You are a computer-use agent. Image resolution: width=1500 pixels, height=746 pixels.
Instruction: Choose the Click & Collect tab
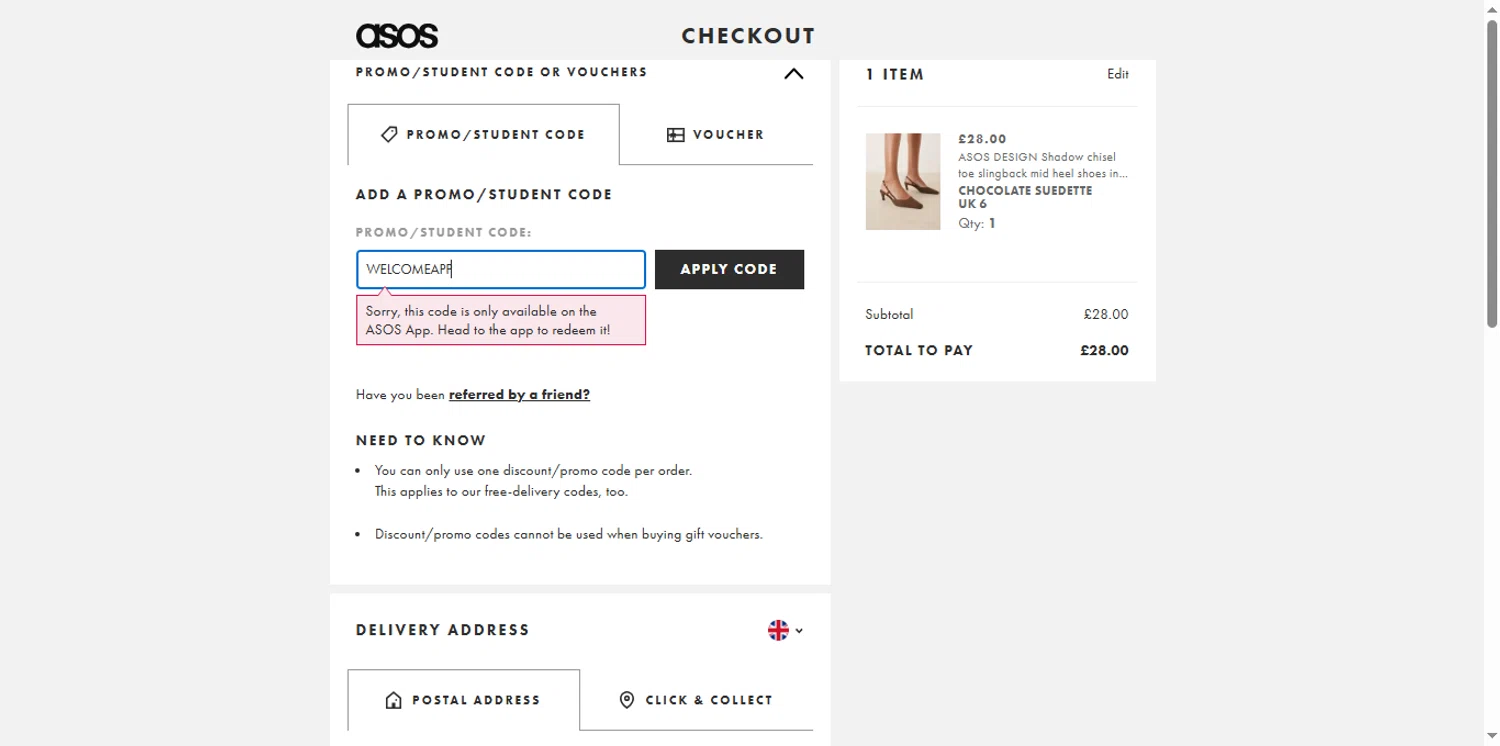[x=697, y=700]
